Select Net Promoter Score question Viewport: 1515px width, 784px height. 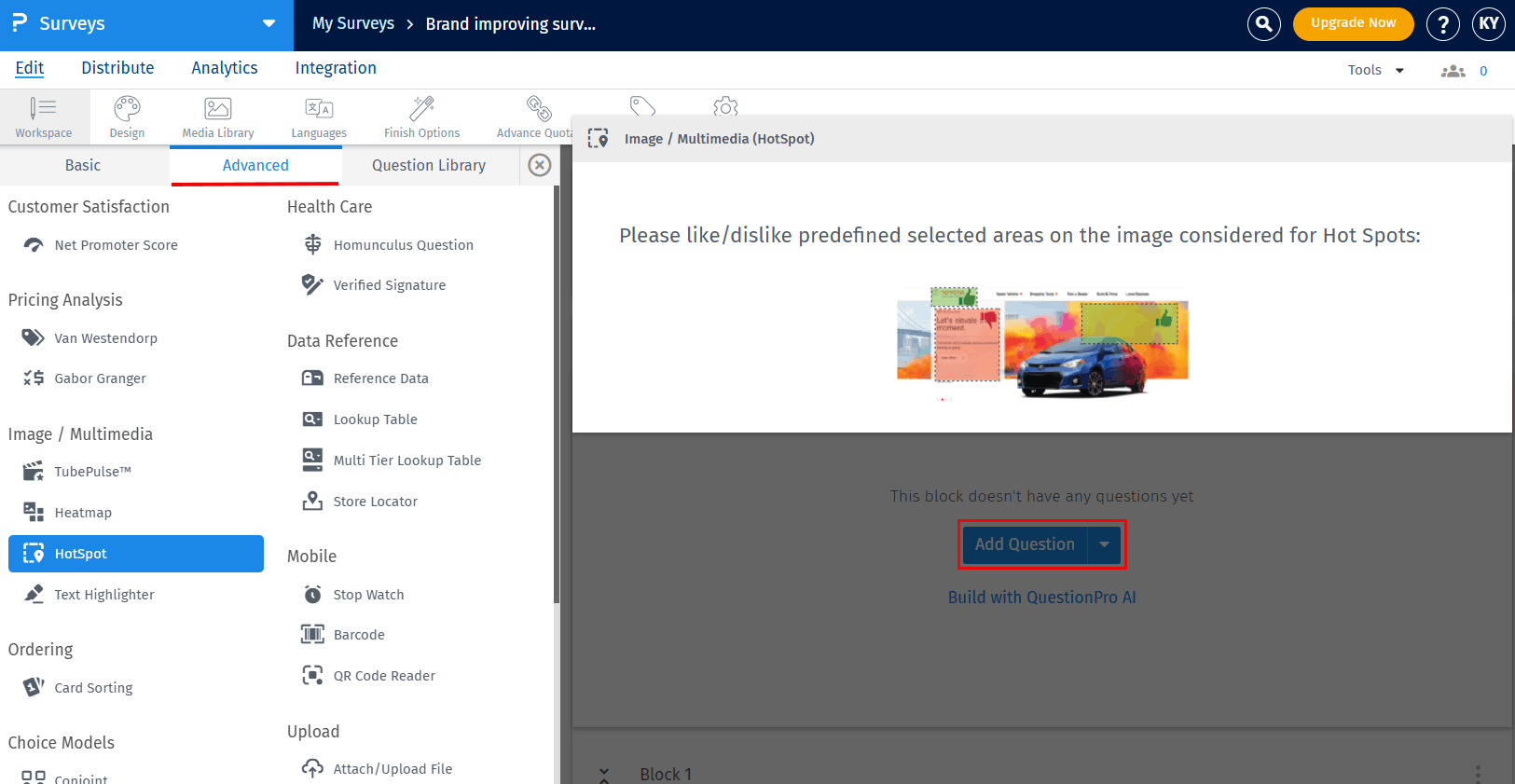click(x=101, y=245)
